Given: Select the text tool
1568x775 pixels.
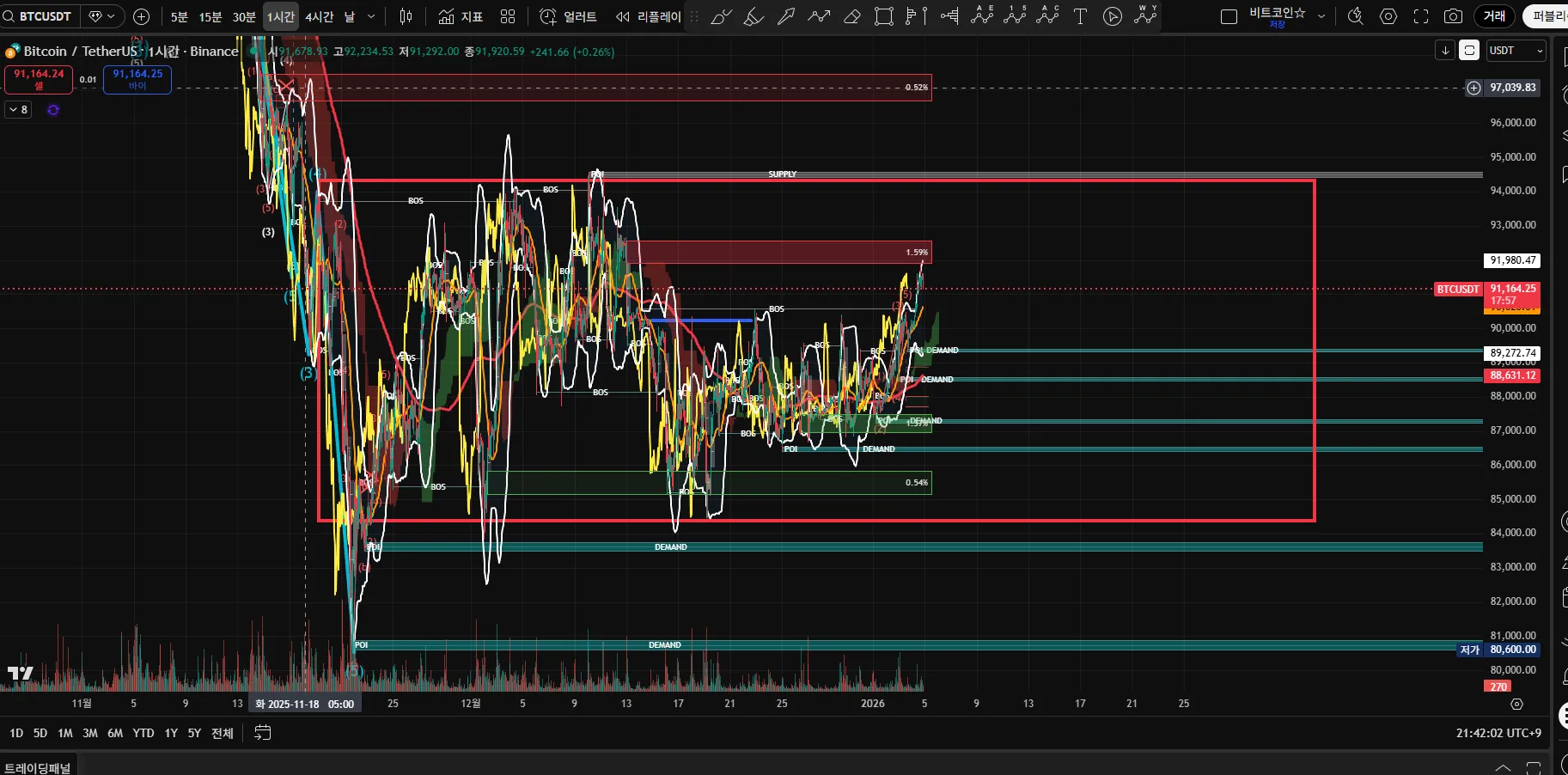Looking at the screenshot, I should tap(1080, 16).
